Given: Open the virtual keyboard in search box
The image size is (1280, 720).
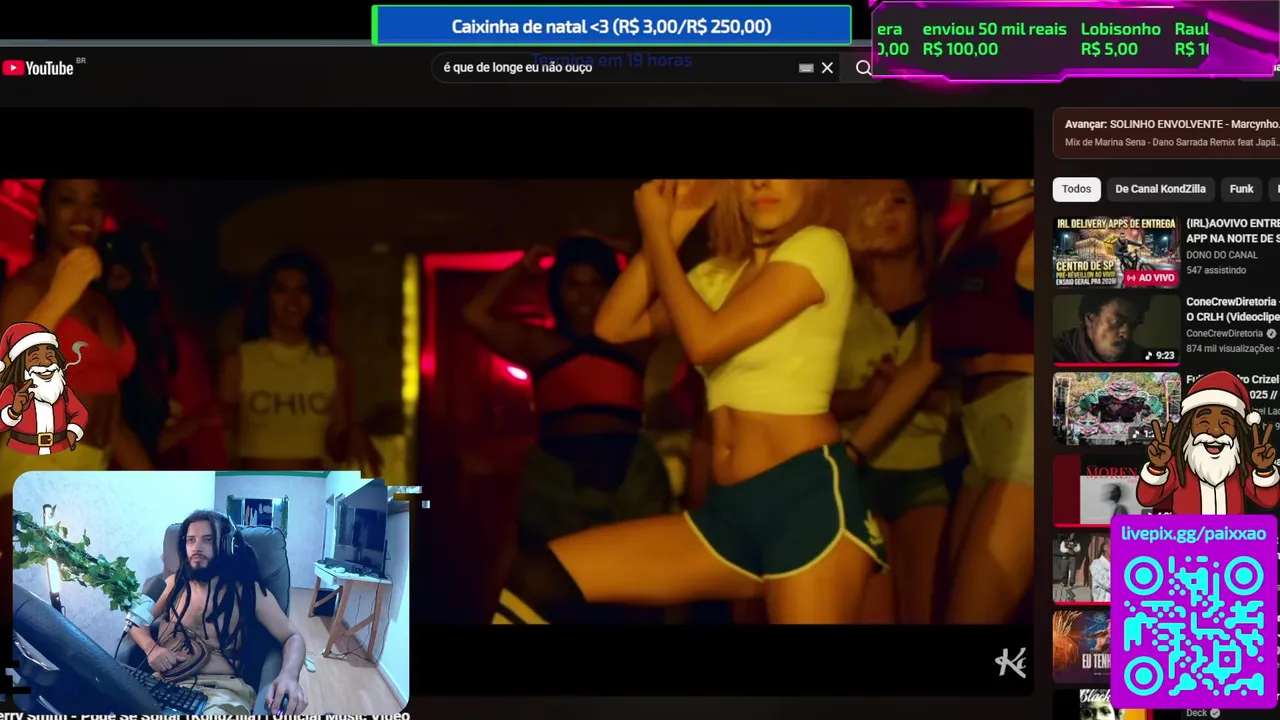Looking at the screenshot, I should point(806,68).
